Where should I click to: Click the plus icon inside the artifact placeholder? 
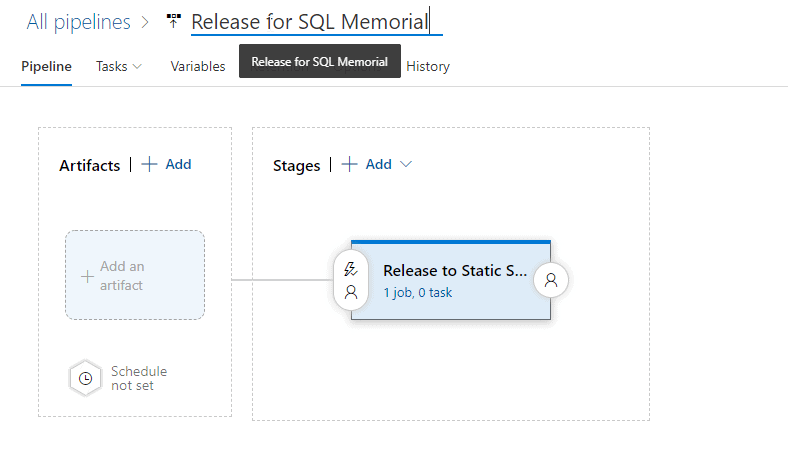click(x=87, y=275)
